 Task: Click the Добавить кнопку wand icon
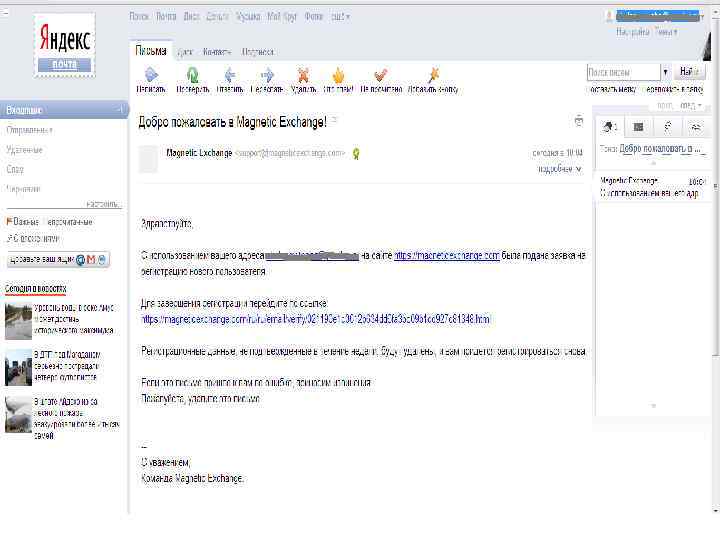coord(433,74)
